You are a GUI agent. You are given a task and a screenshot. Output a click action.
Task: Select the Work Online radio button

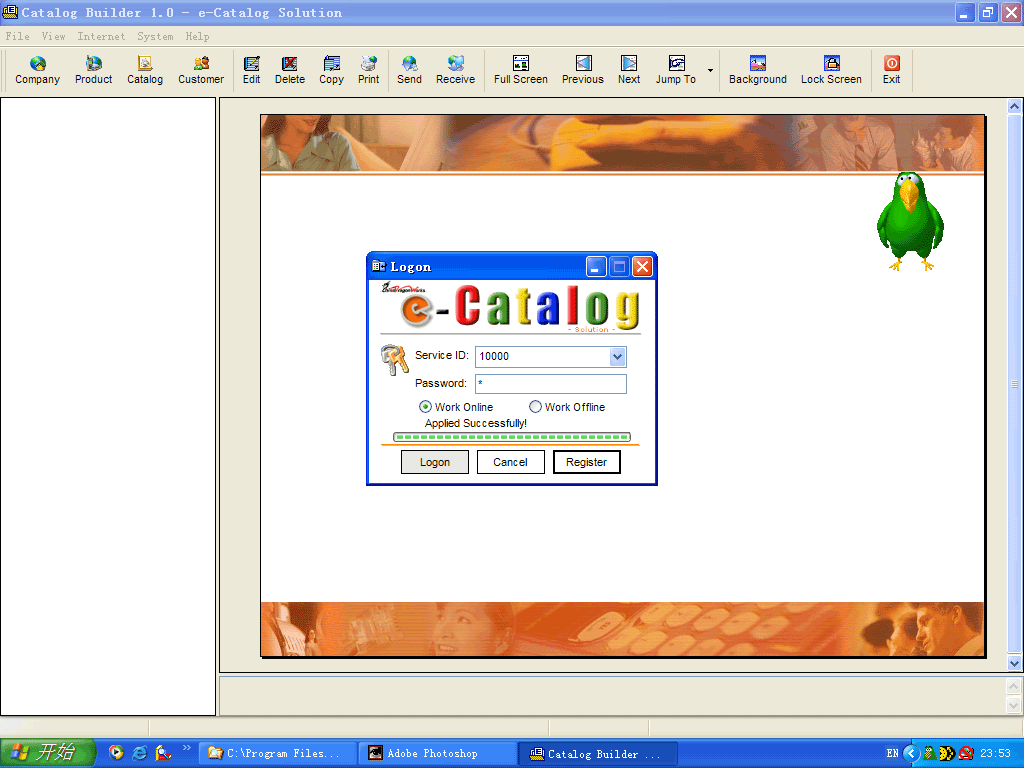coord(425,407)
